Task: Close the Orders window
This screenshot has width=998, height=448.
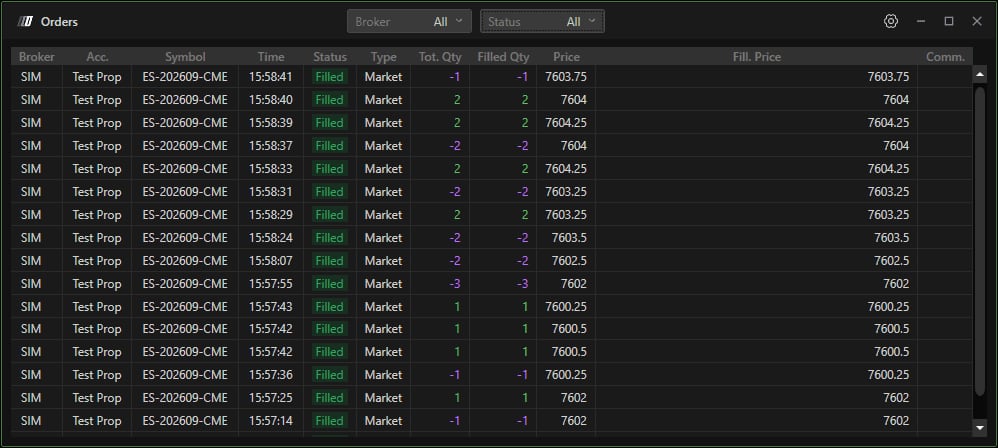Action: tap(977, 21)
